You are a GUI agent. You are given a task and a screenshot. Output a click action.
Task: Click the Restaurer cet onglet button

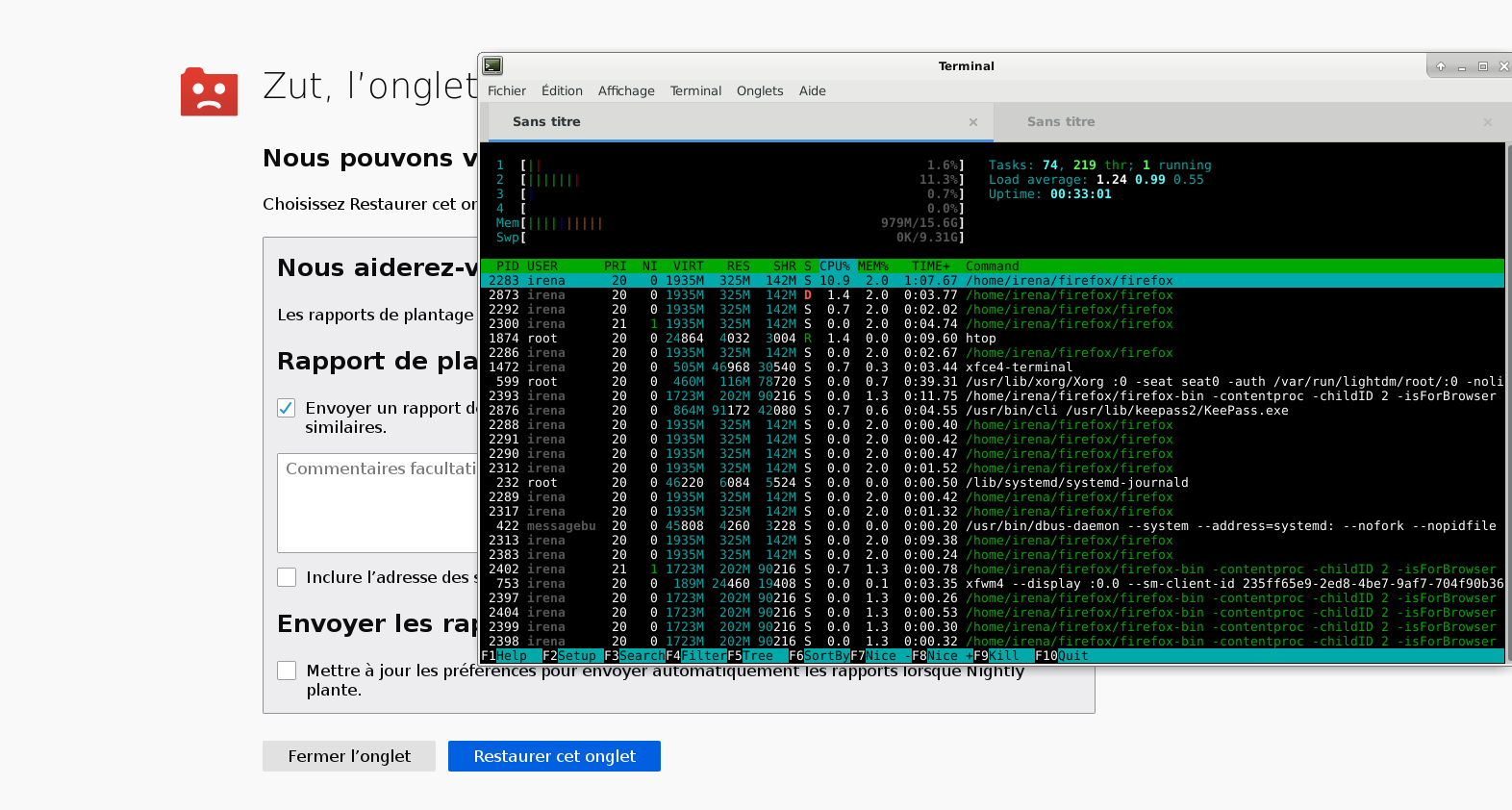tap(554, 756)
